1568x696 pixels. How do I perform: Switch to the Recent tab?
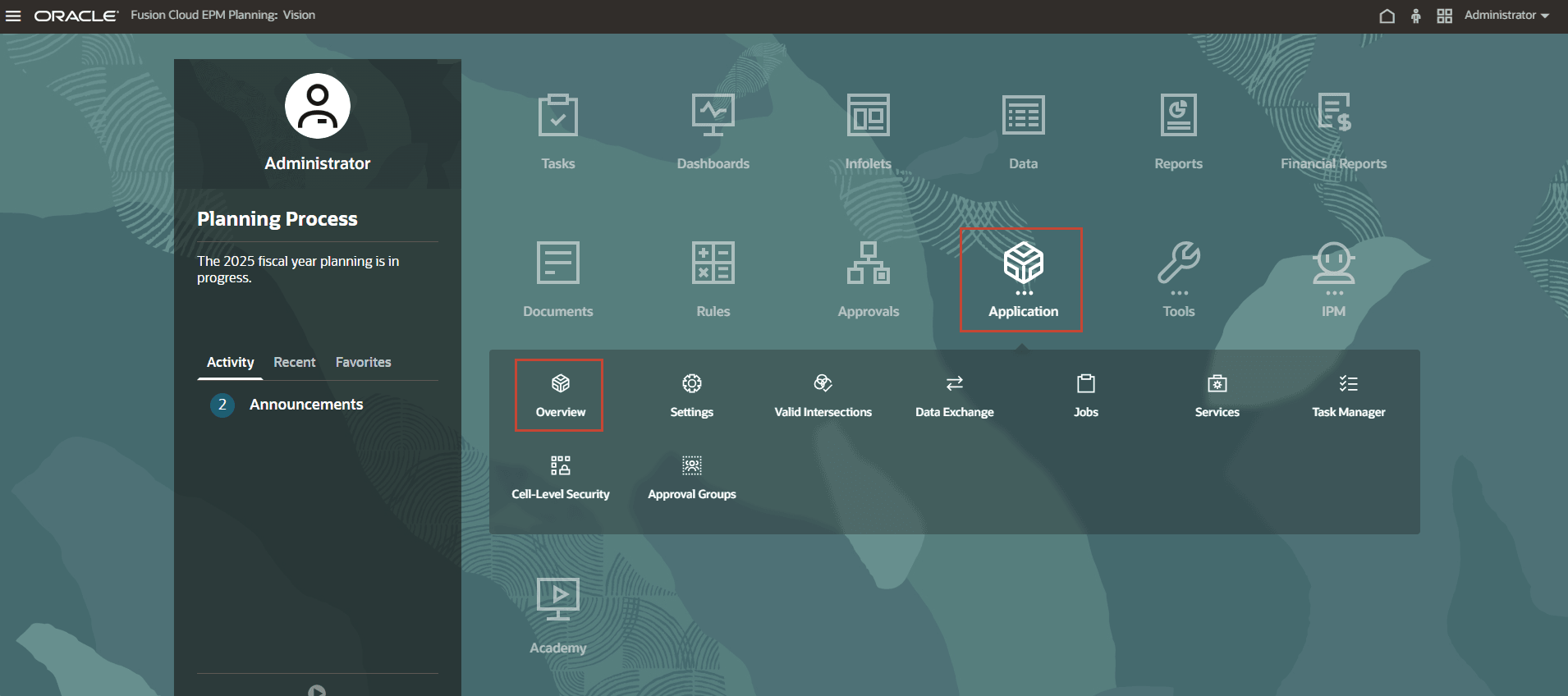click(x=295, y=363)
